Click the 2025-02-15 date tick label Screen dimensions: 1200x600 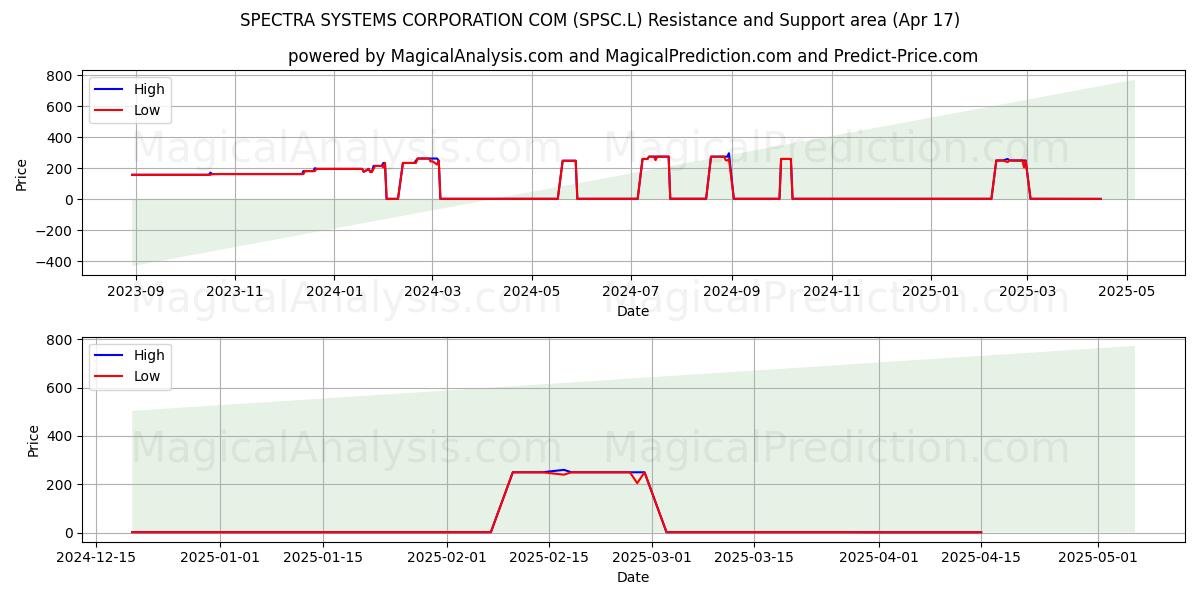[549, 557]
